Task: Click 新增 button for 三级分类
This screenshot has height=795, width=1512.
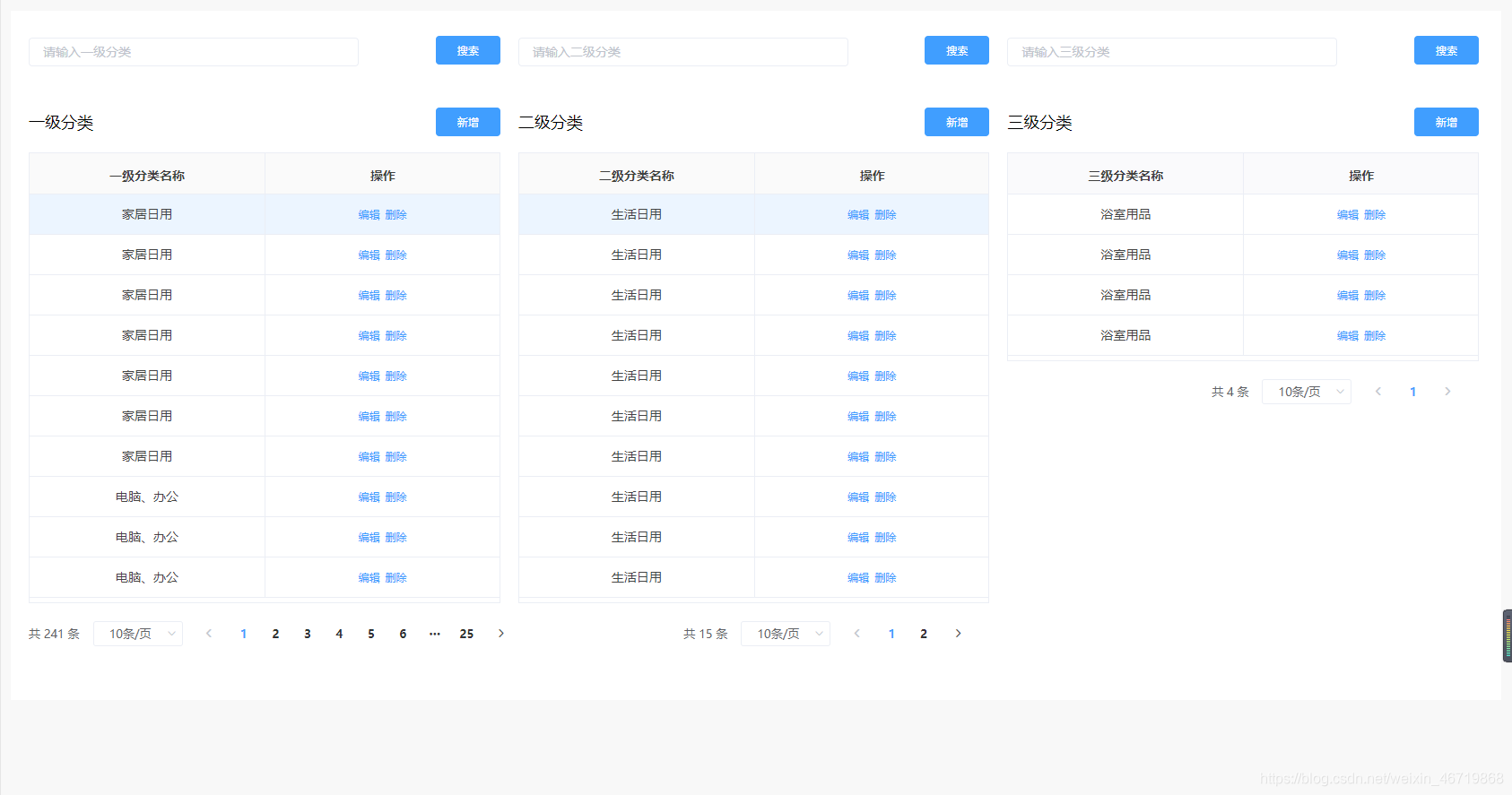Action: 1447,122
